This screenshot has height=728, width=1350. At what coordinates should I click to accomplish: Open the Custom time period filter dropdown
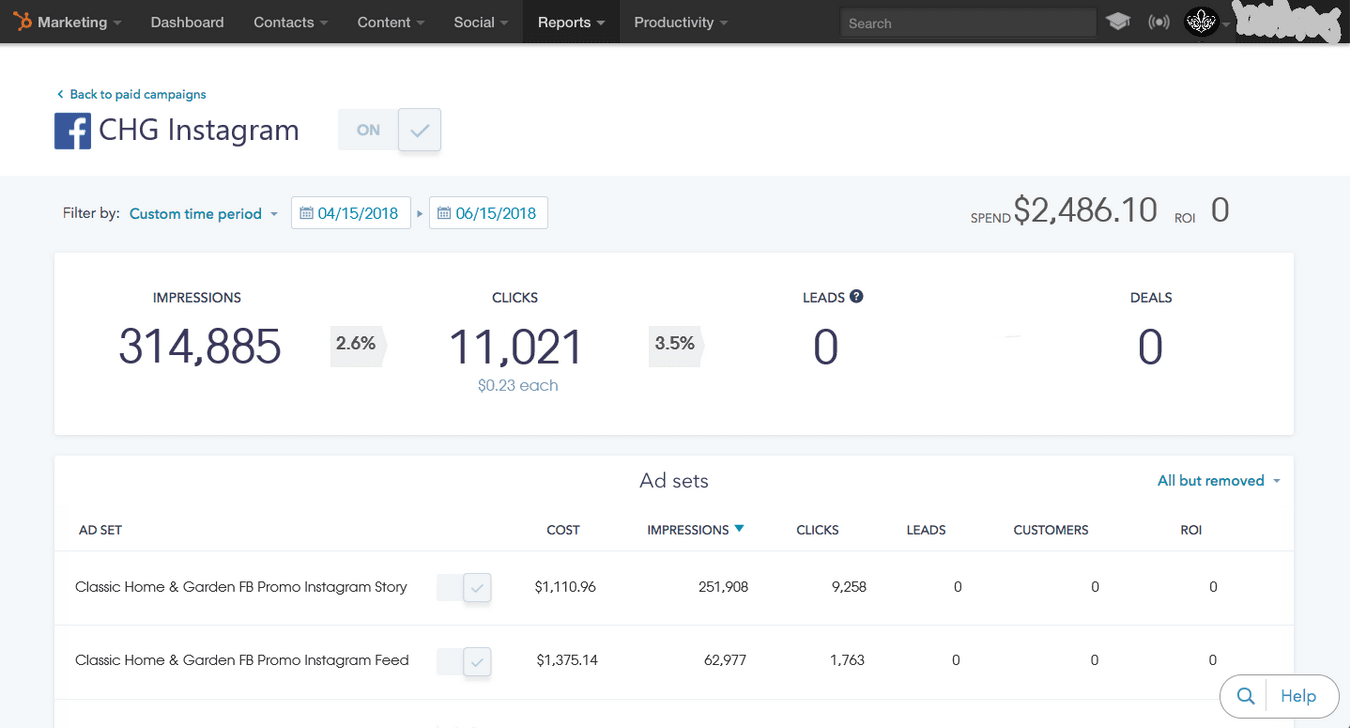204,213
